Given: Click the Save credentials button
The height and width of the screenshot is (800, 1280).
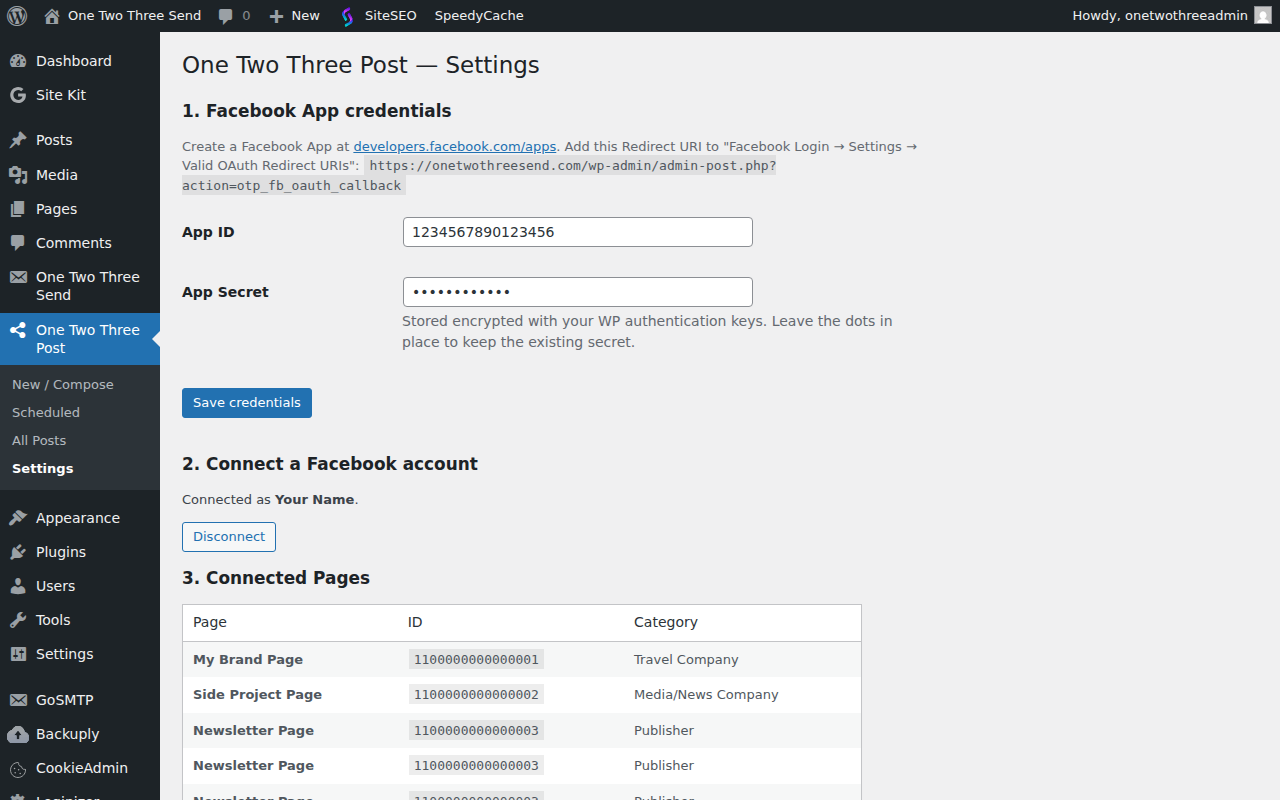Looking at the screenshot, I should pyautogui.click(x=247, y=403).
